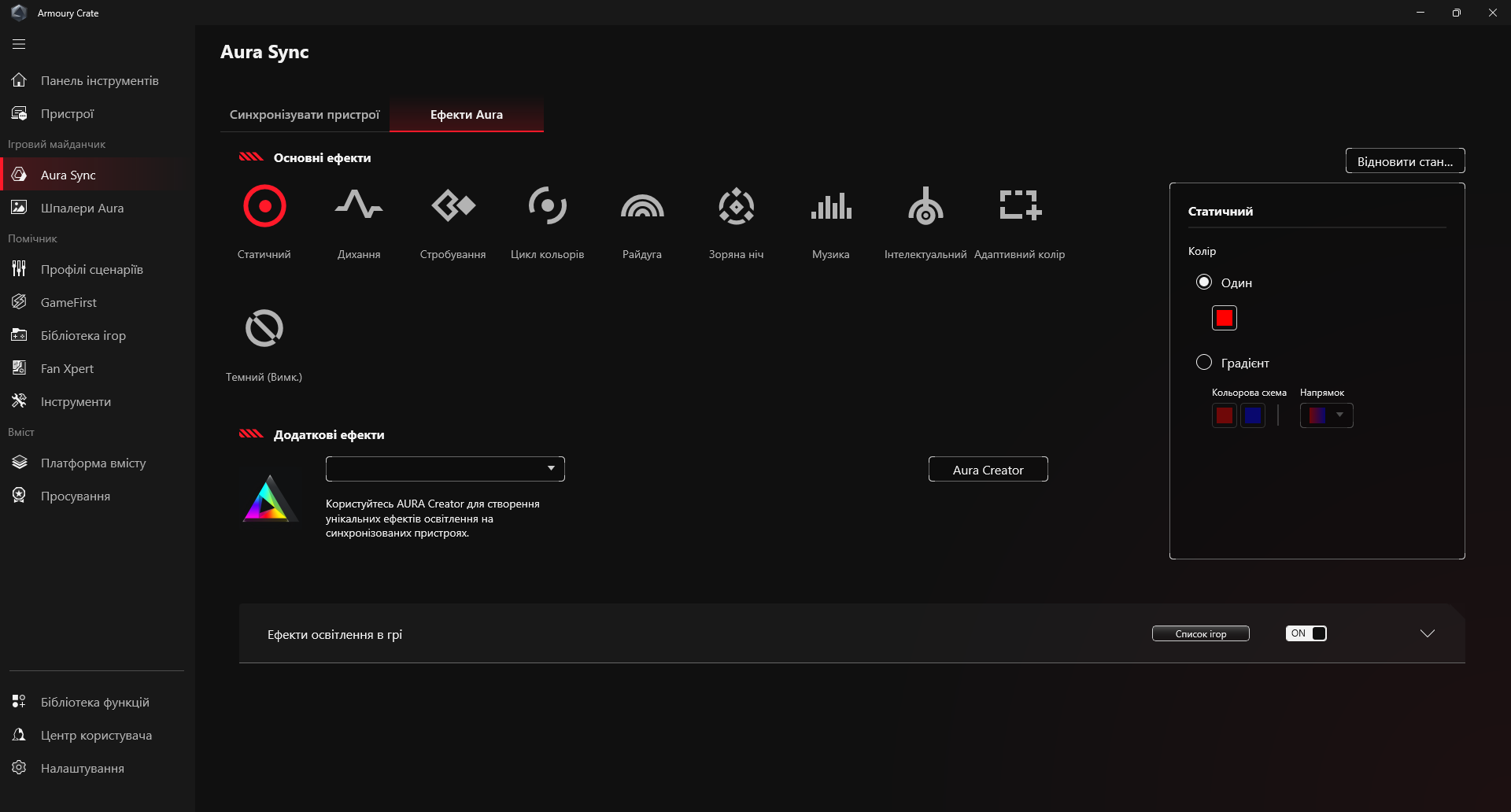The width and height of the screenshot is (1511, 812).
Task: Select the Градієнт gradient radio button
Action: 1204,362
